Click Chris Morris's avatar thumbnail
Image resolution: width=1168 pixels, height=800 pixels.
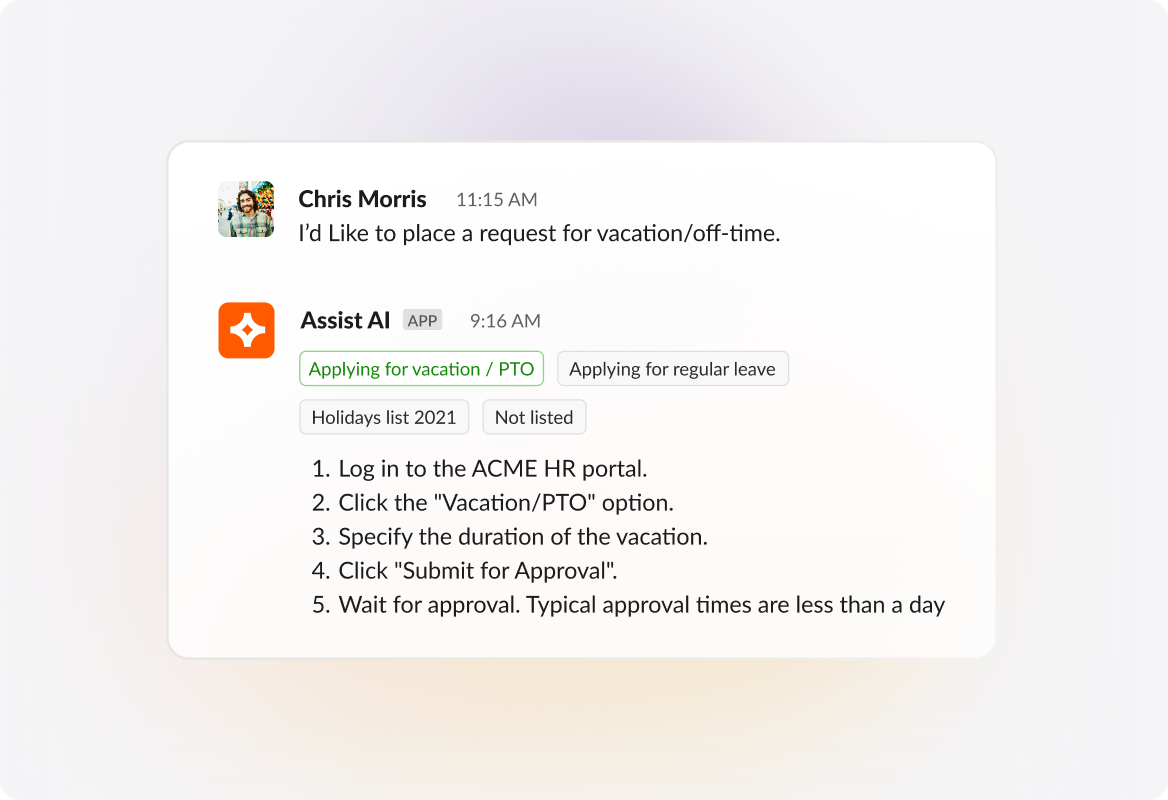(246, 209)
